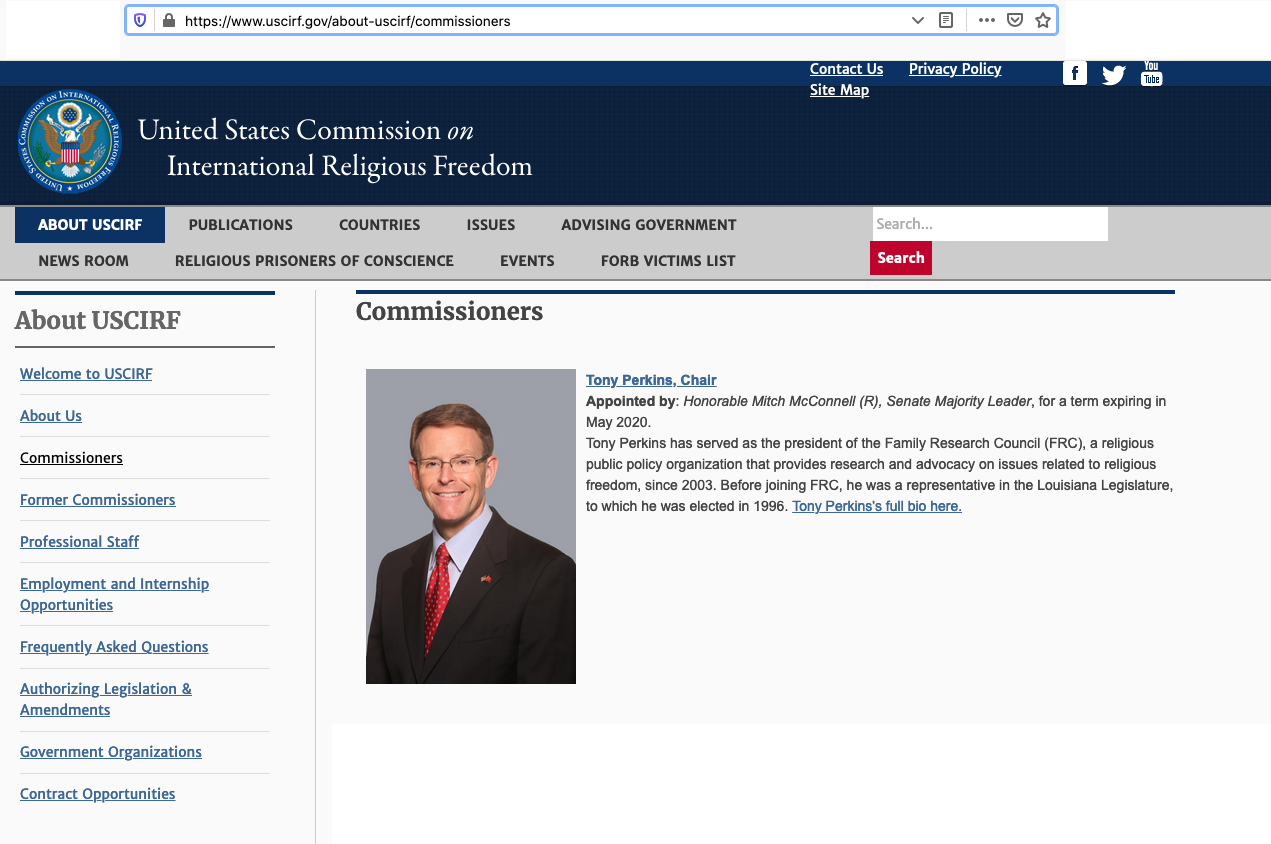
Task: Click Tony Perkins portrait photo
Action: (x=470, y=526)
